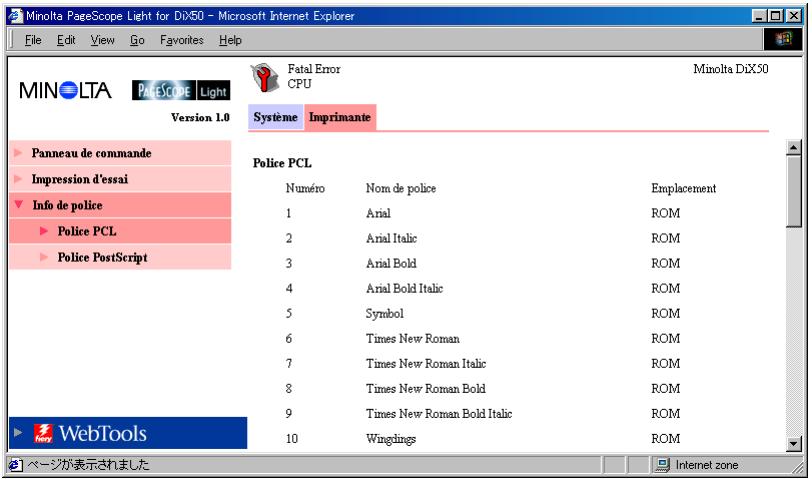Click the Nom de police header
Viewport: 812px width, 479px height.
point(401,188)
